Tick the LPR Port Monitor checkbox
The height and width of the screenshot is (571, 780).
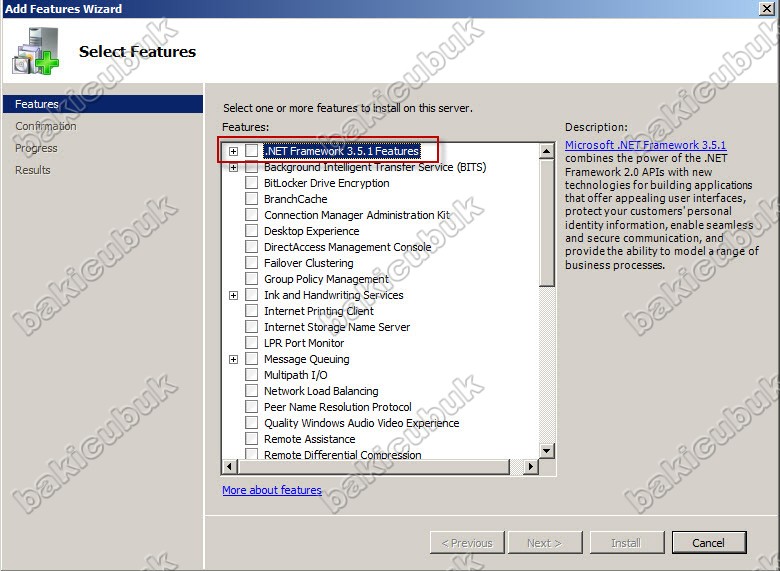252,343
